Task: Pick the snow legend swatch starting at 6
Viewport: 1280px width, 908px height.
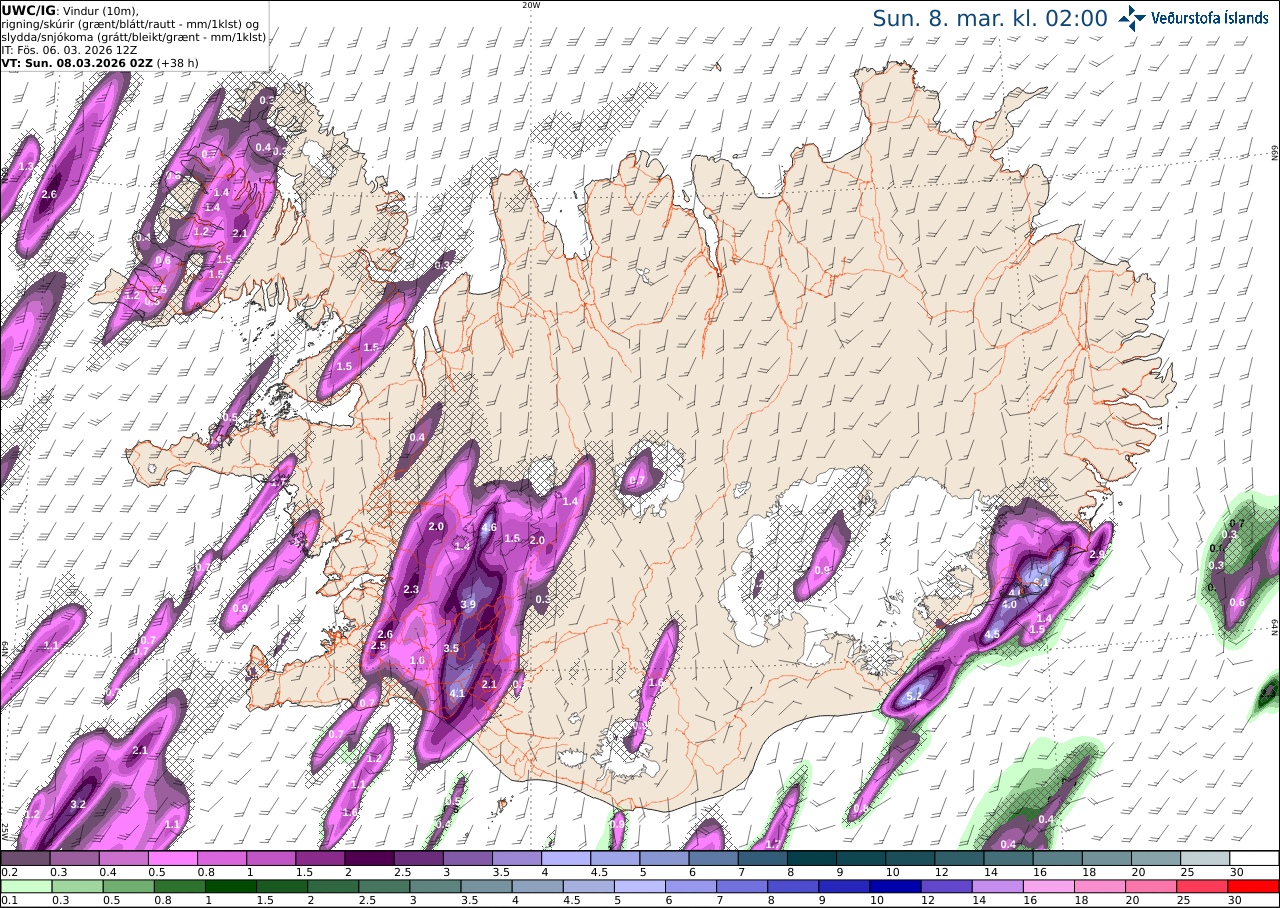Action: 713,858
